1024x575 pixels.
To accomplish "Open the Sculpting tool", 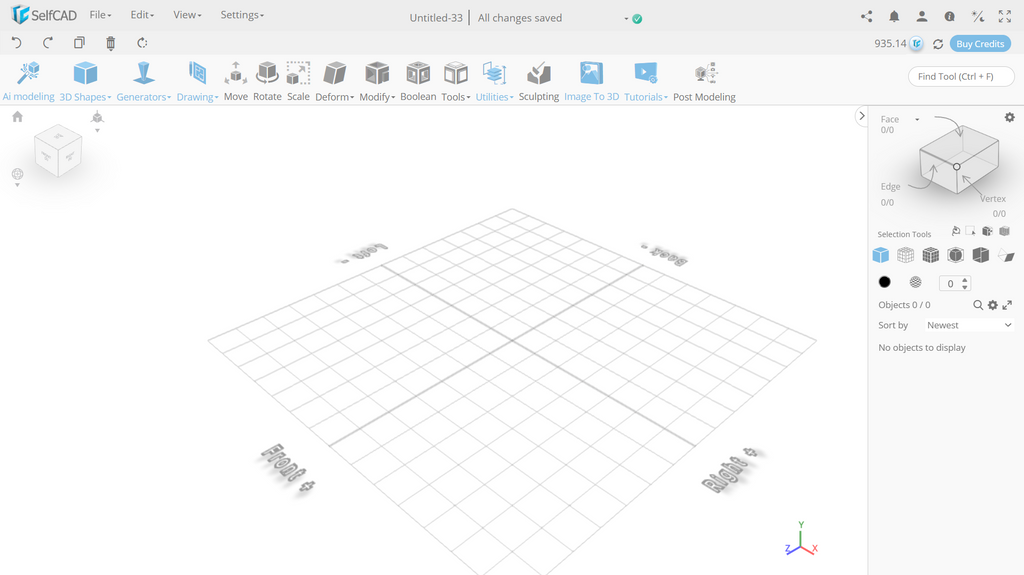I will tap(539, 82).
